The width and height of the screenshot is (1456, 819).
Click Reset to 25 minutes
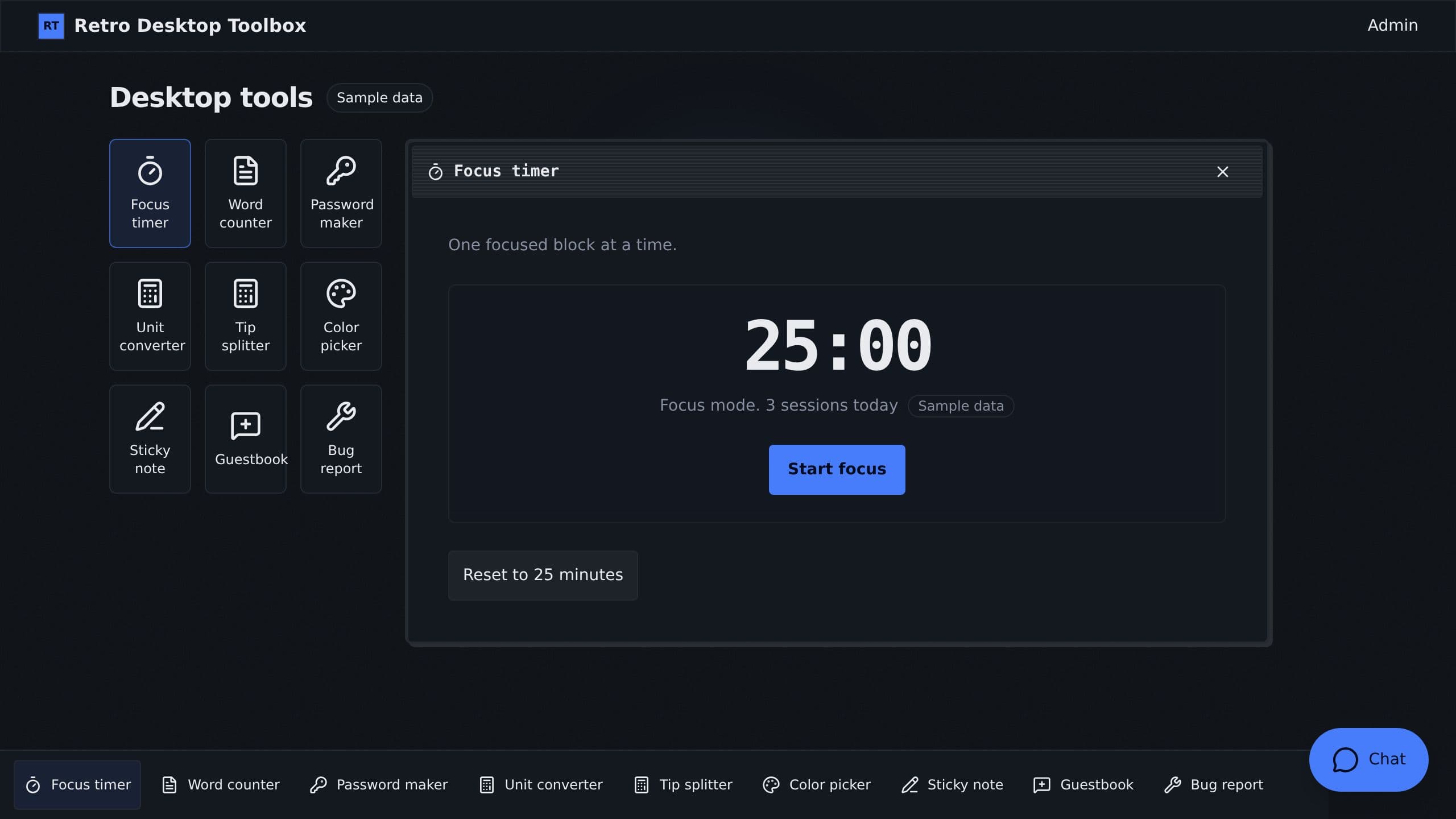point(543,575)
